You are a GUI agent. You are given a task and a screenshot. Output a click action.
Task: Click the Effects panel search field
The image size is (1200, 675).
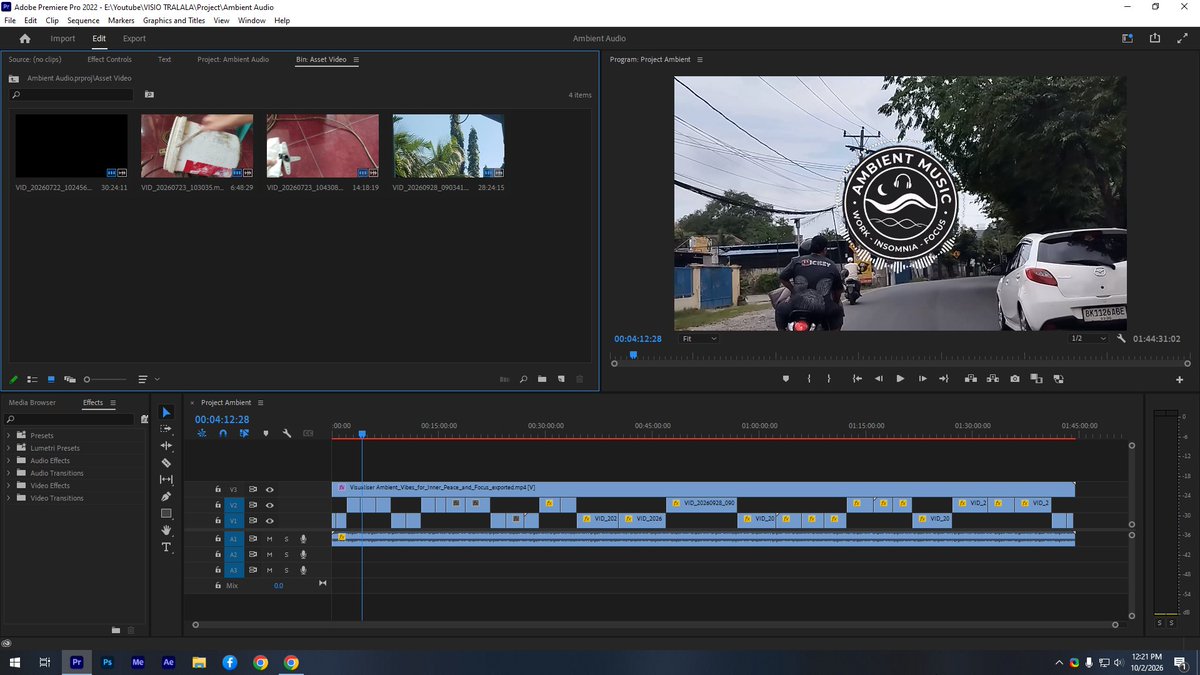[70, 419]
